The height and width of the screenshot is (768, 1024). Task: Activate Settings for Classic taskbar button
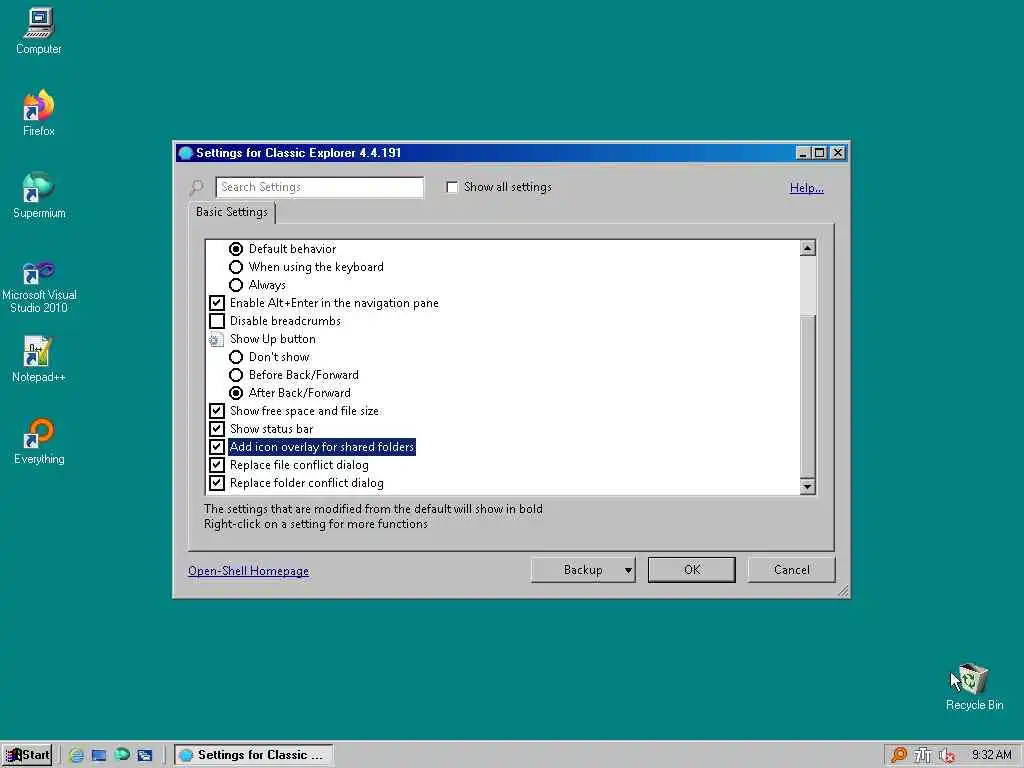(254, 755)
